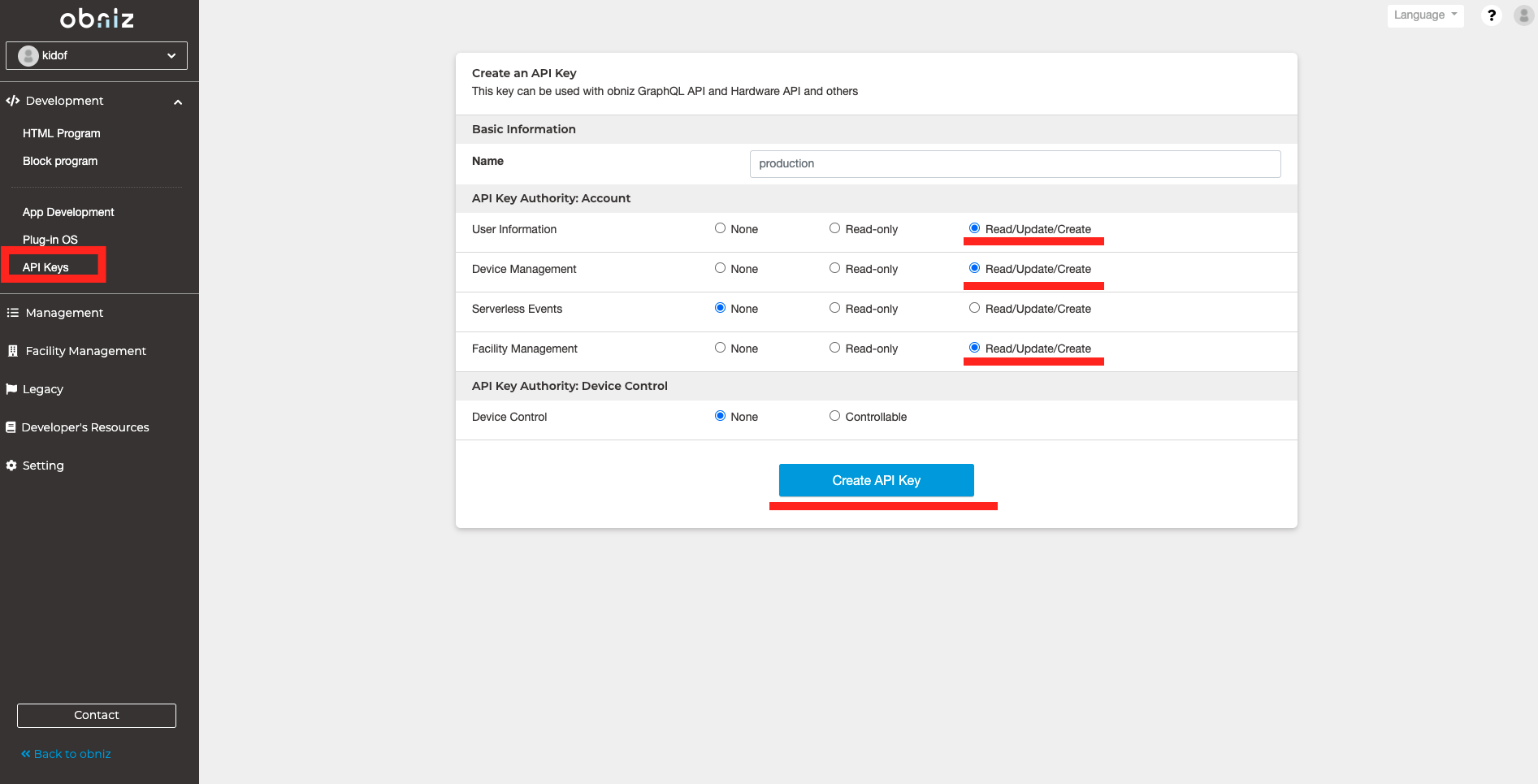Screen dimensions: 1538x784
Task: Collapse the Development section chevron
Action: (x=178, y=102)
